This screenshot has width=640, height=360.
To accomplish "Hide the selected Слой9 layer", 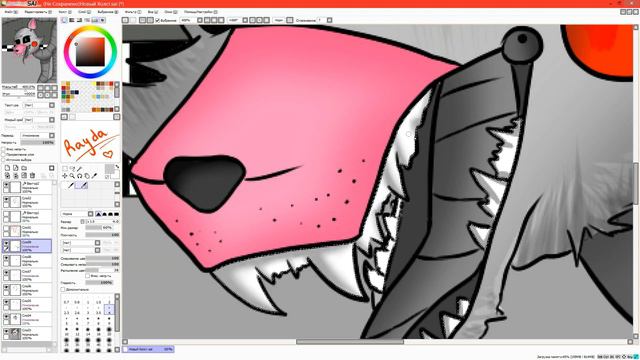I will 6,243.
